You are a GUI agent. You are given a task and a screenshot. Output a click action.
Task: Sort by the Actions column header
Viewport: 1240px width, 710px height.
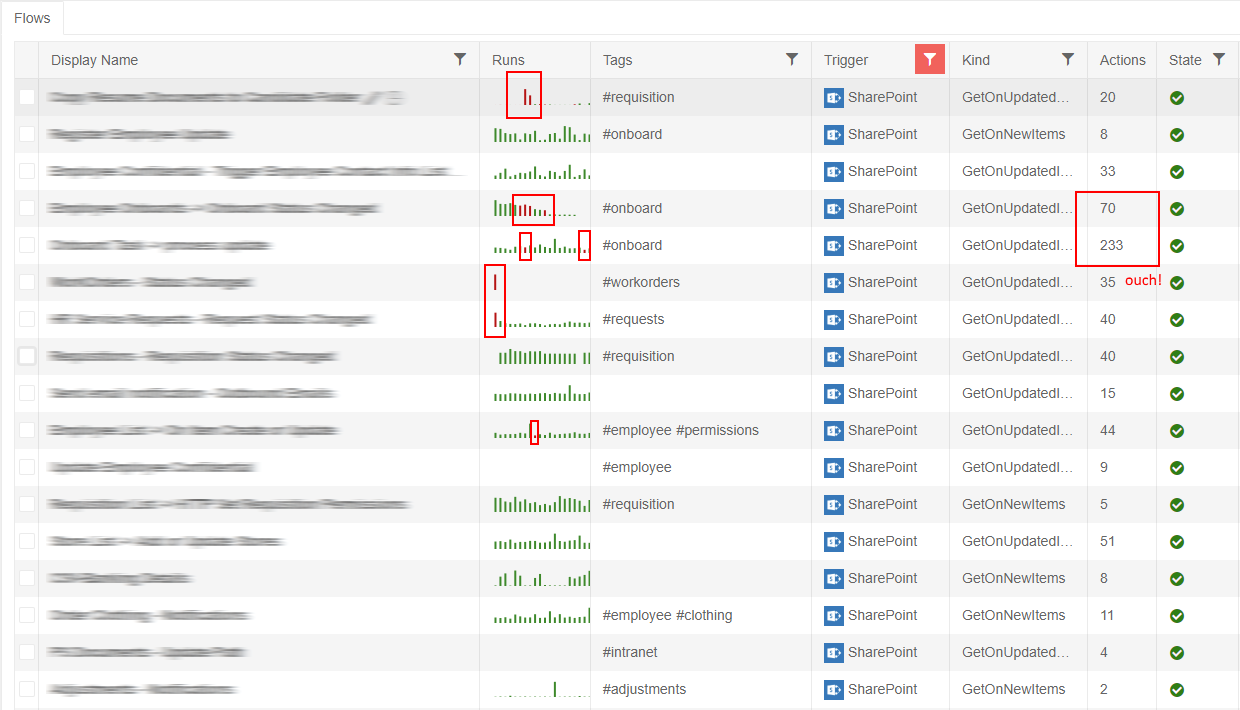tap(1122, 60)
